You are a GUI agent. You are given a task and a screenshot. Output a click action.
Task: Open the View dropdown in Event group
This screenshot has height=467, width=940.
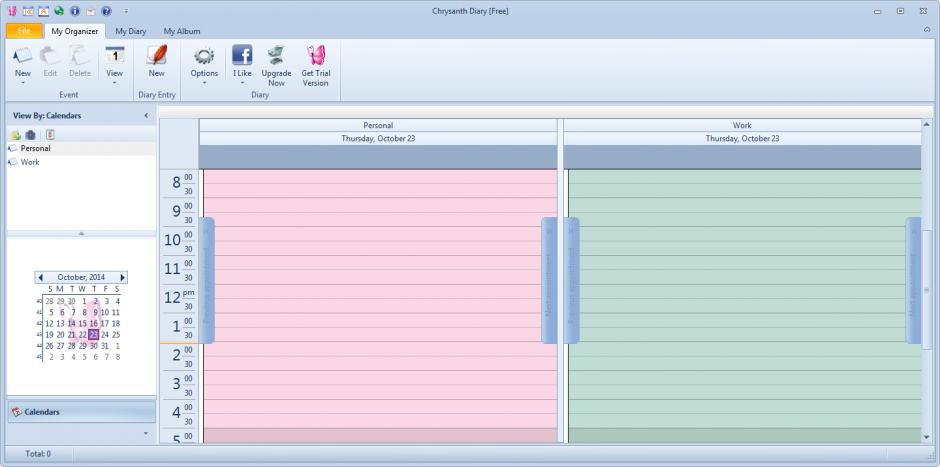(x=115, y=65)
